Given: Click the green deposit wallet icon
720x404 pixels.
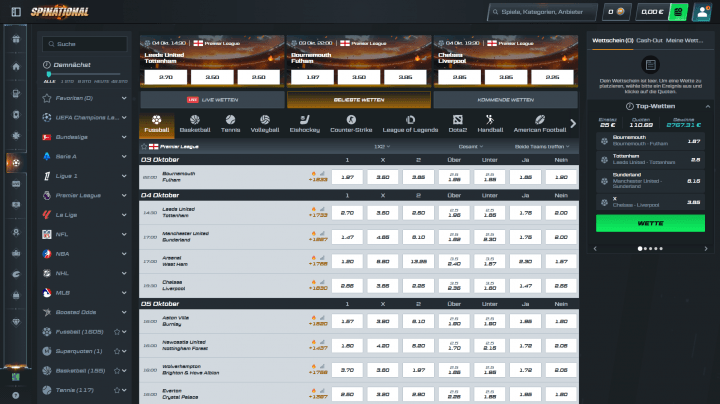Looking at the screenshot, I should click(x=679, y=12).
